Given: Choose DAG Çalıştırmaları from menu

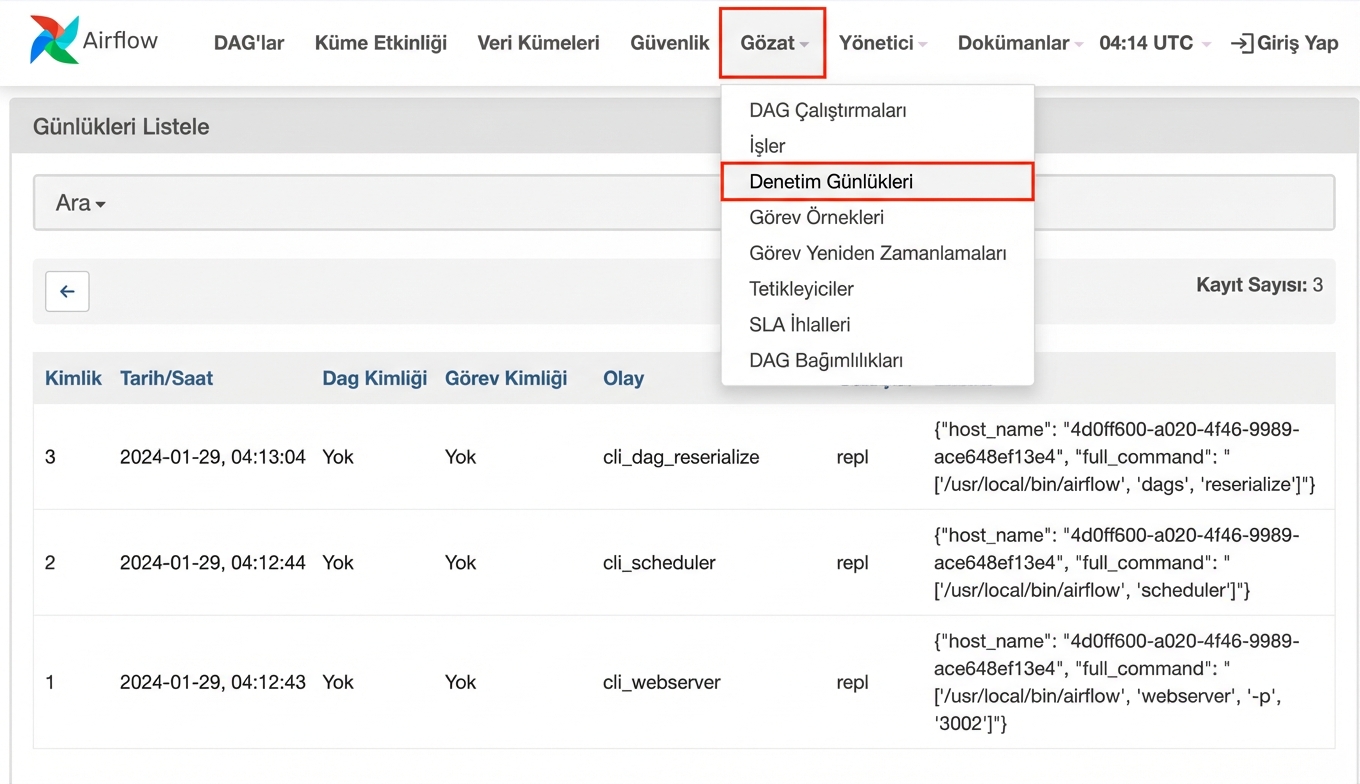Looking at the screenshot, I should click(x=827, y=110).
